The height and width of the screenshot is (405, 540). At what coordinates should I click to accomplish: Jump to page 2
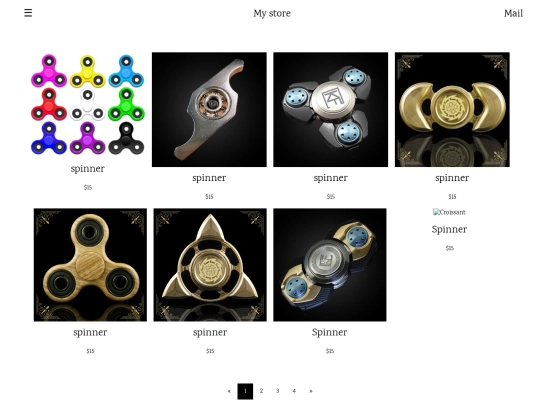coord(261,391)
